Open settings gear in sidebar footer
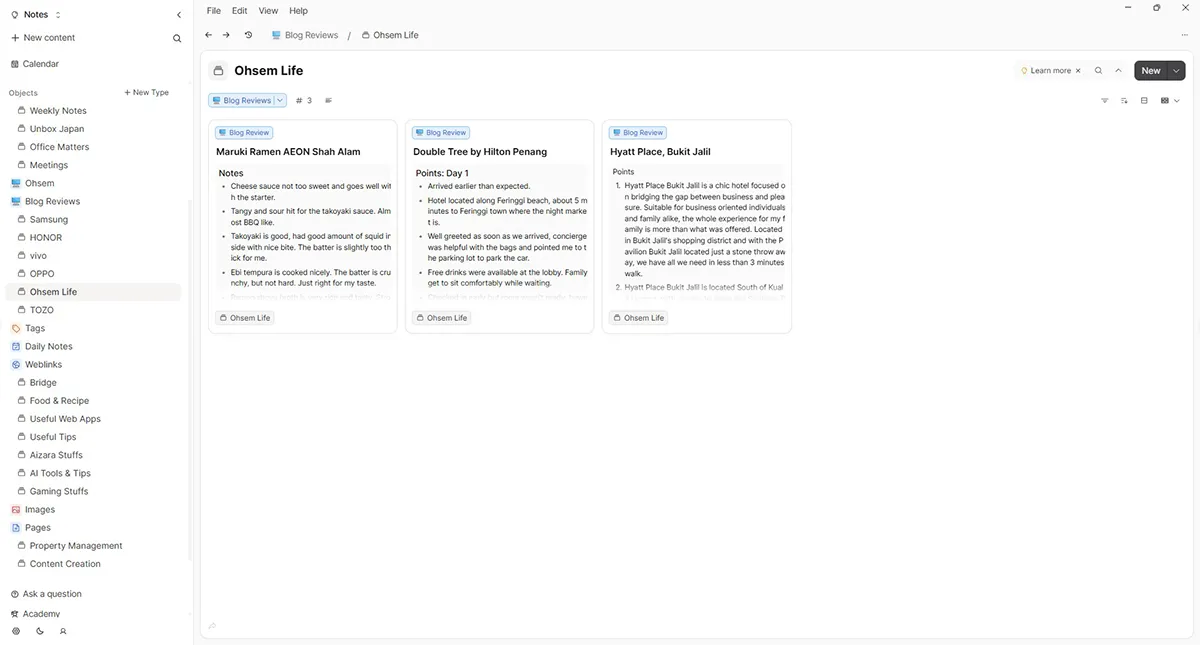 coord(15,632)
